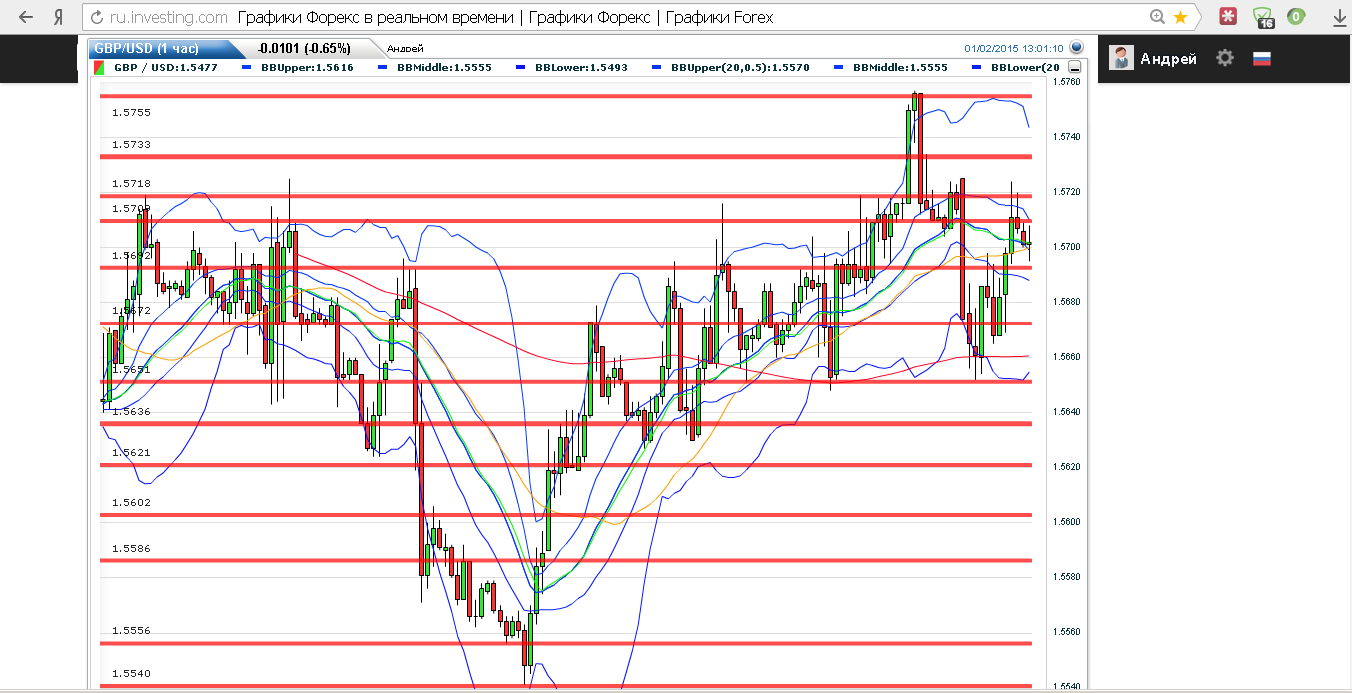Change language via the Russian flag

tap(1262, 58)
